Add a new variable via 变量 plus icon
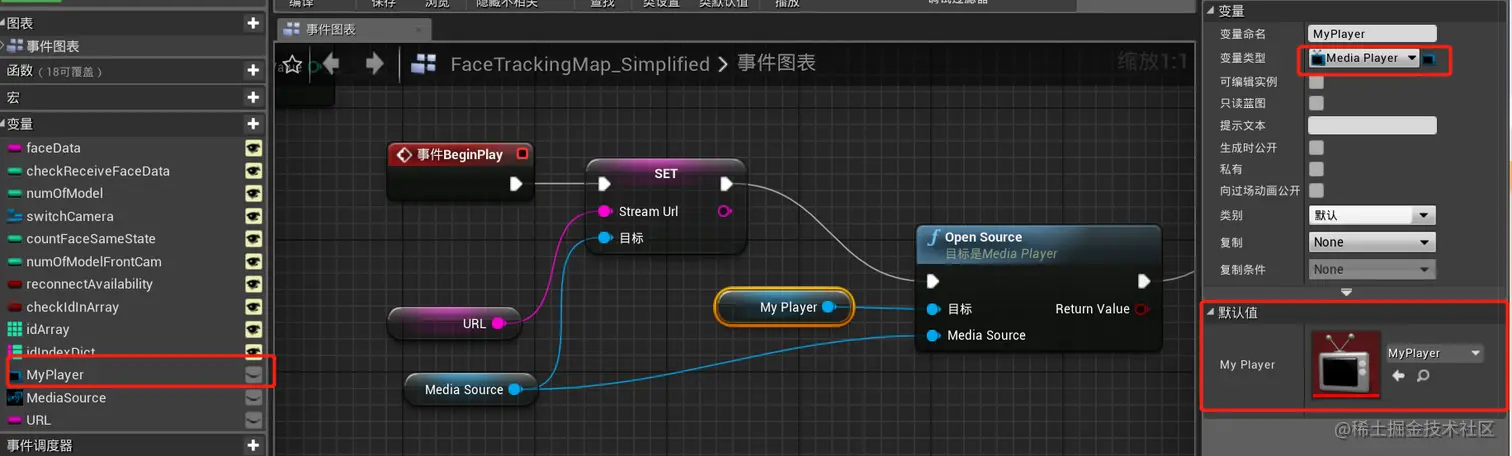Screen dimensions: 1512x456 pos(253,124)
